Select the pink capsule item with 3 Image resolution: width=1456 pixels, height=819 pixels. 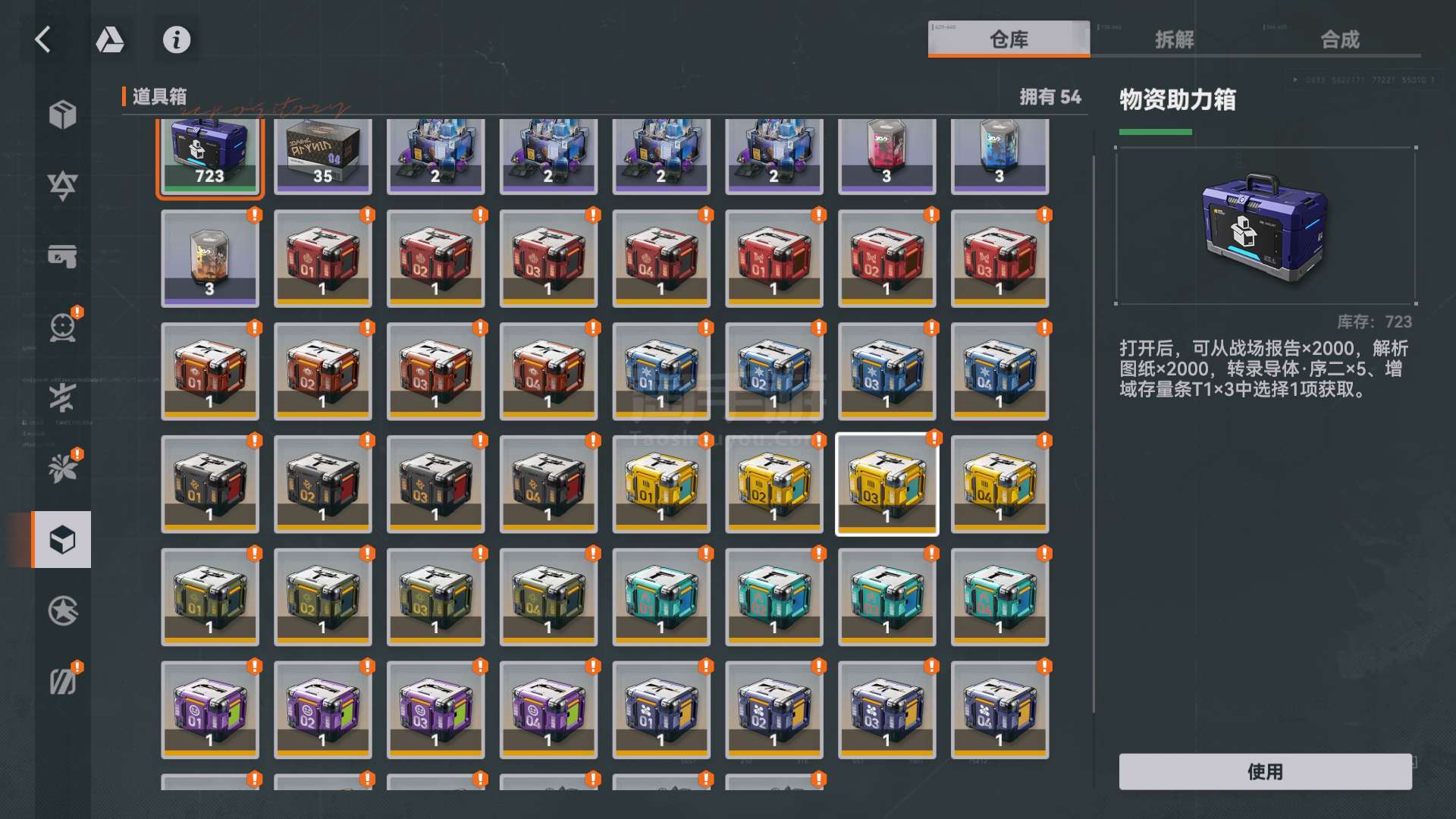point(886,155)
